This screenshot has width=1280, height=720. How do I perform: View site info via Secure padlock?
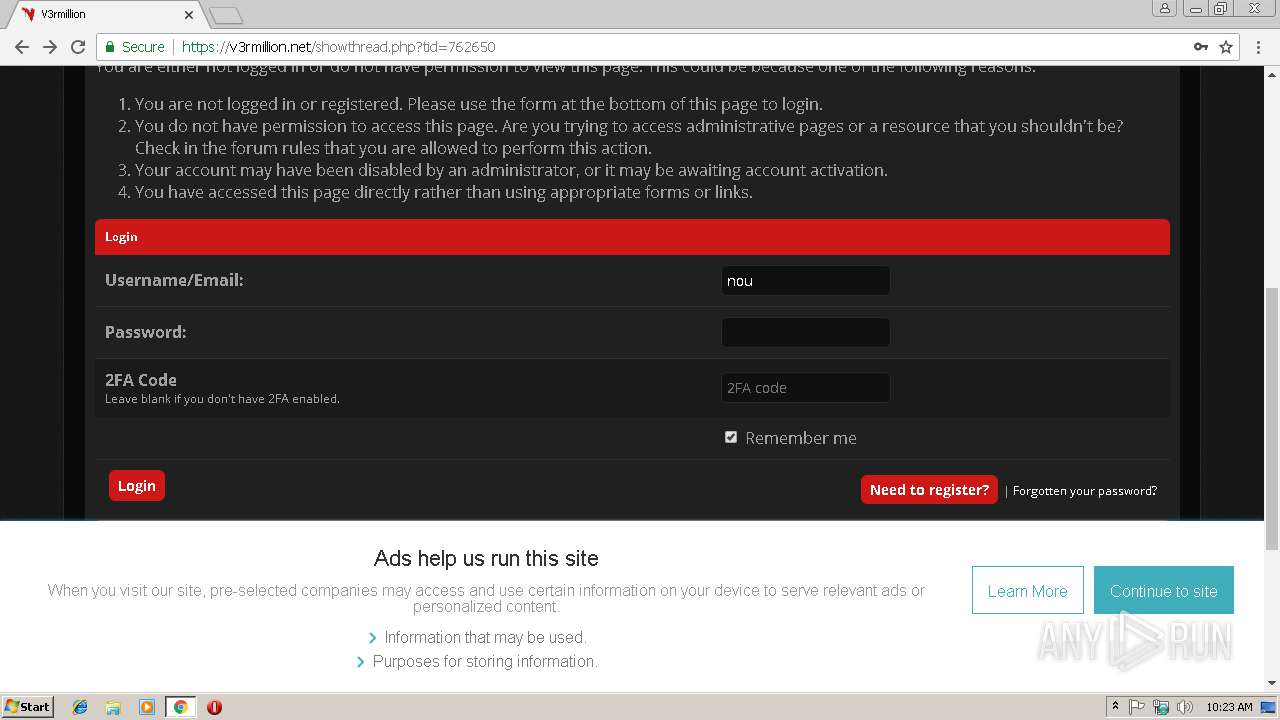click(134, 47)
